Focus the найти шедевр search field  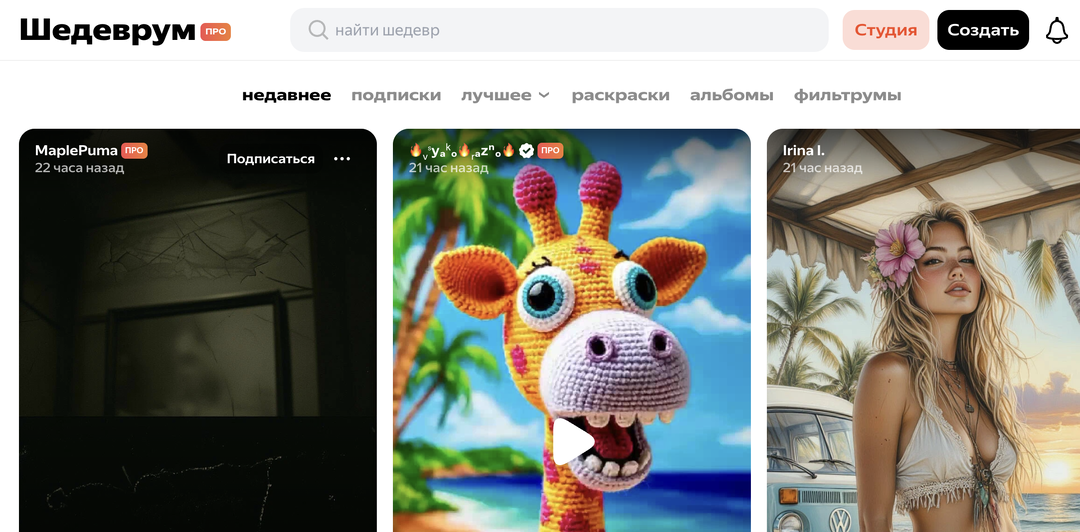pyautogui.click(x=559, y=30)
